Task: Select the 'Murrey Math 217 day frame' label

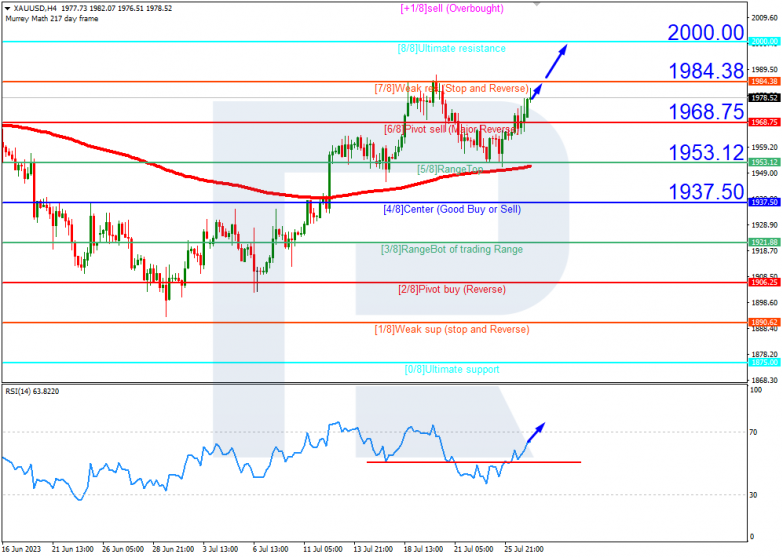Action: [52, 18]
